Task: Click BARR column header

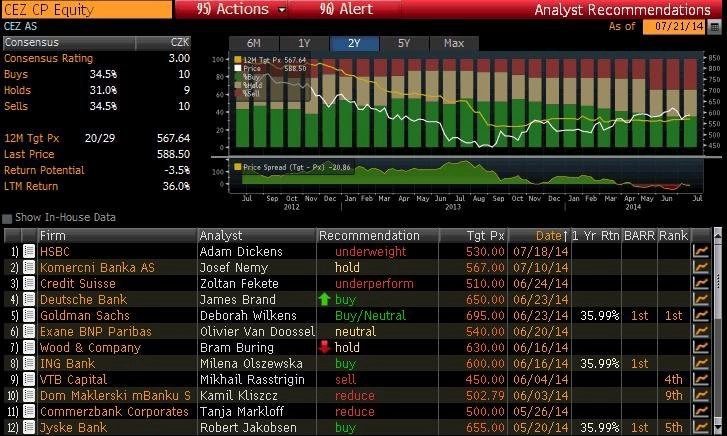Action: 639,236
